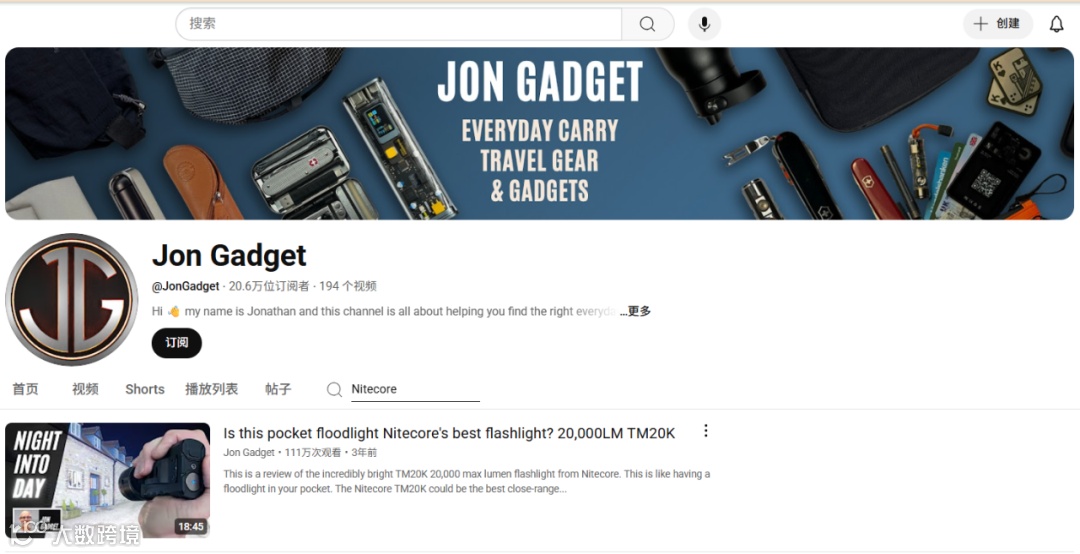
Task: Expand channel description with ...更多
Action: (635, 311)
